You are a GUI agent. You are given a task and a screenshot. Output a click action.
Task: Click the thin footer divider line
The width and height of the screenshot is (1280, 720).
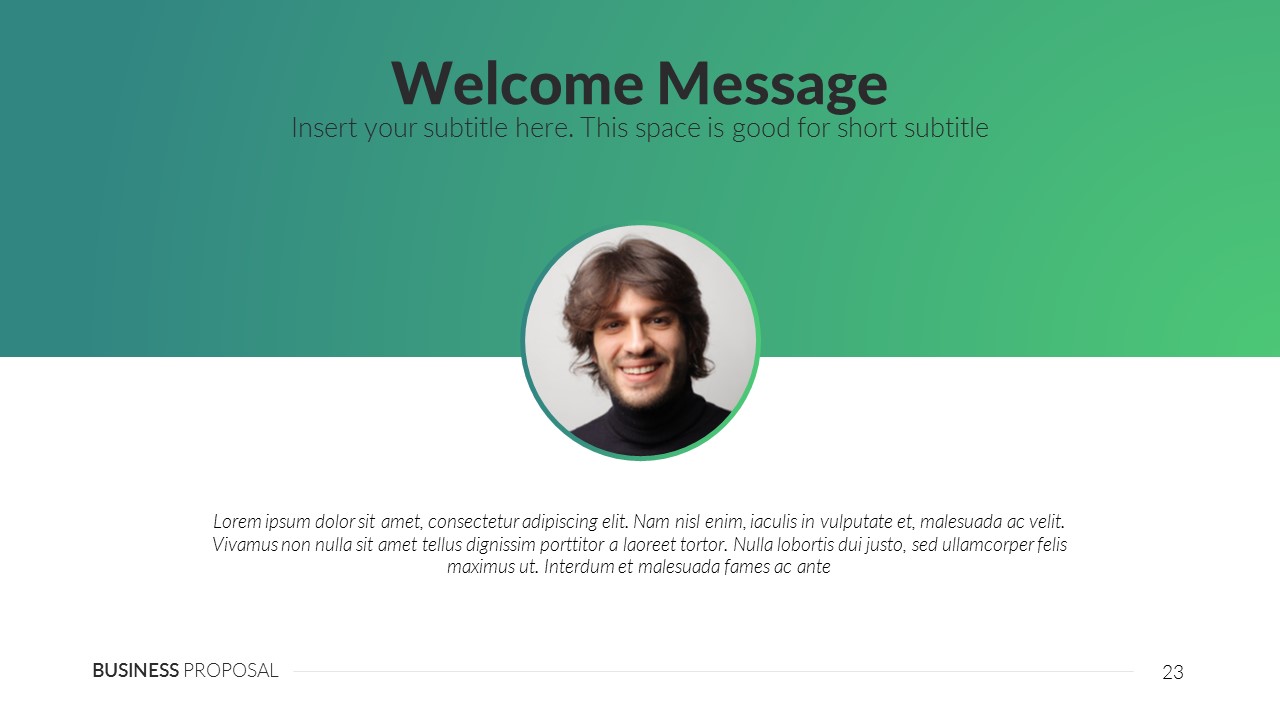click(713, 671)
